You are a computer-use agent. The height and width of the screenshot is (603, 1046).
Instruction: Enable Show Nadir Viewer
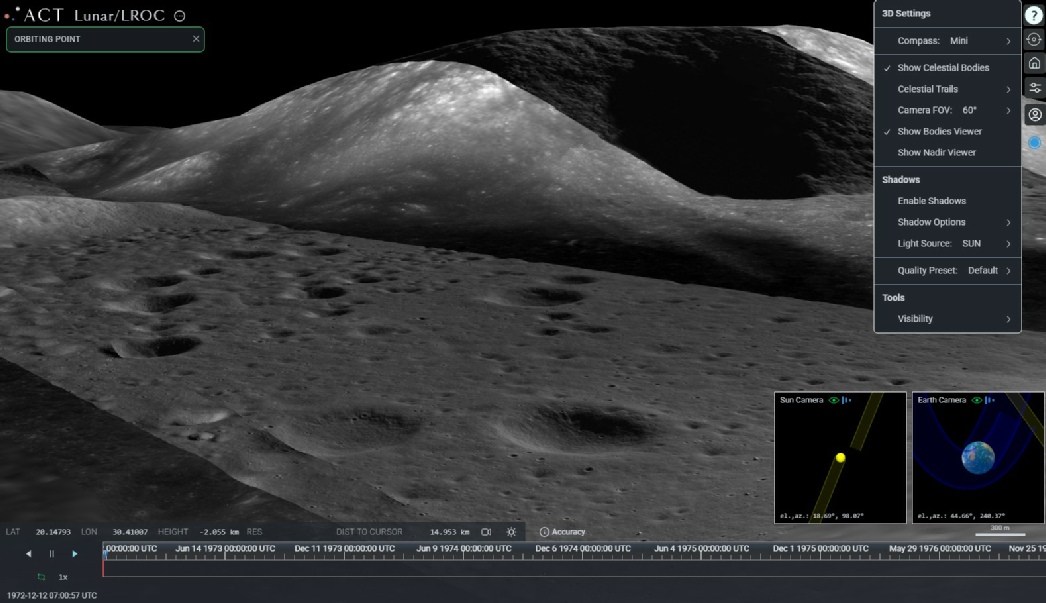pyautogui.click(x=936, y=152)
